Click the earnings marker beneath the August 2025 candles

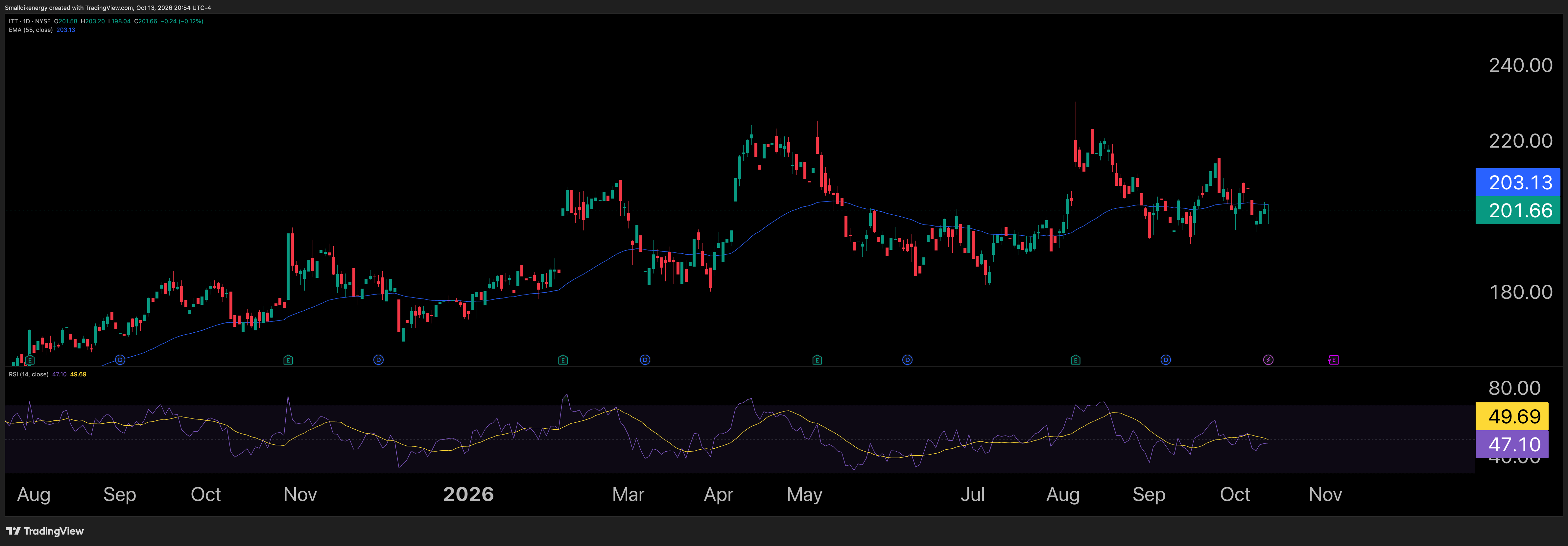coord(31,360)
